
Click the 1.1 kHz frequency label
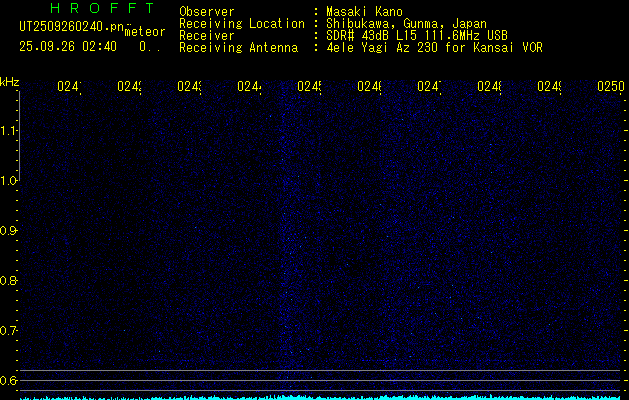coord(8,130)
